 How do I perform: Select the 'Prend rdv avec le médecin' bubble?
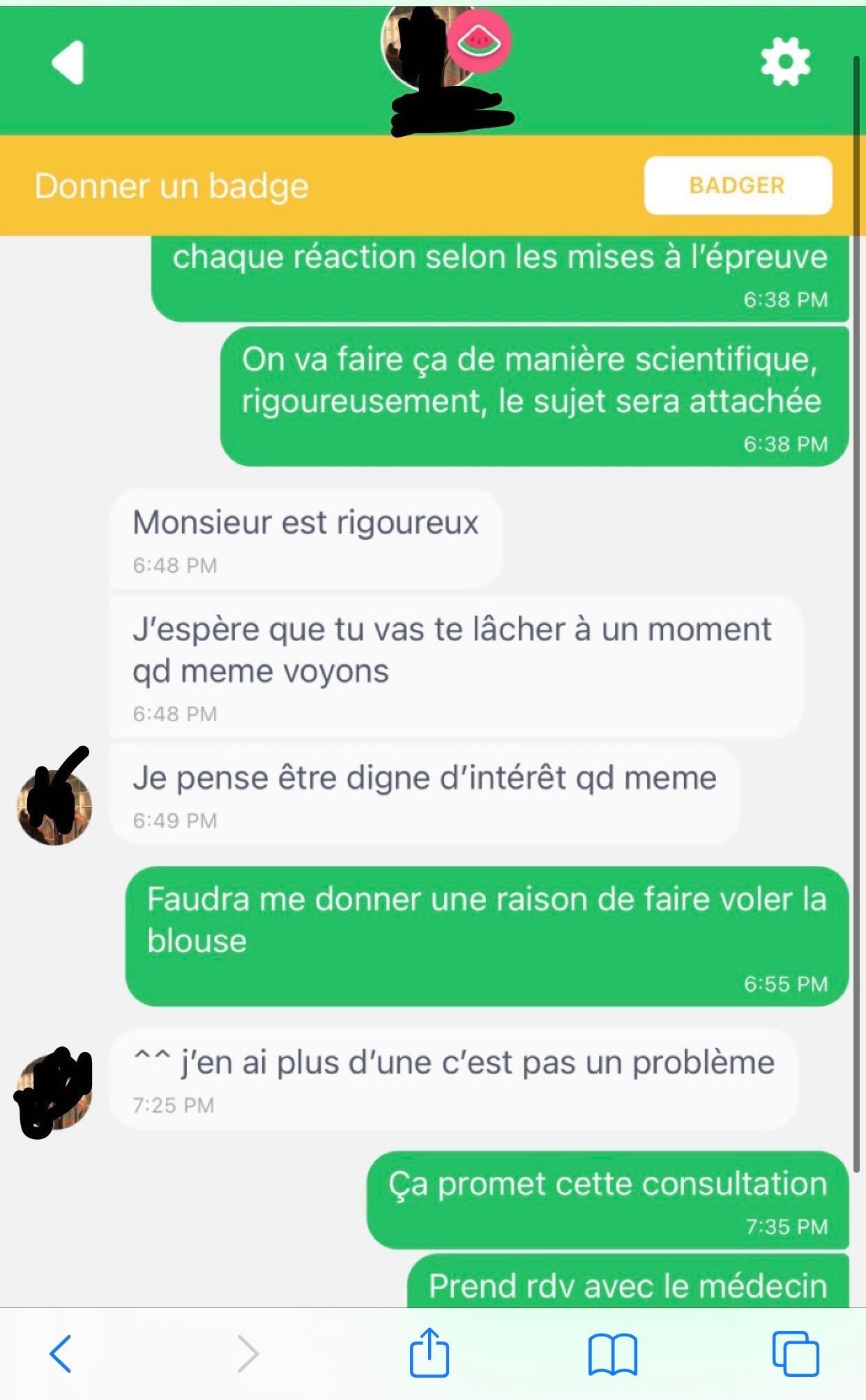[628, 1281]
